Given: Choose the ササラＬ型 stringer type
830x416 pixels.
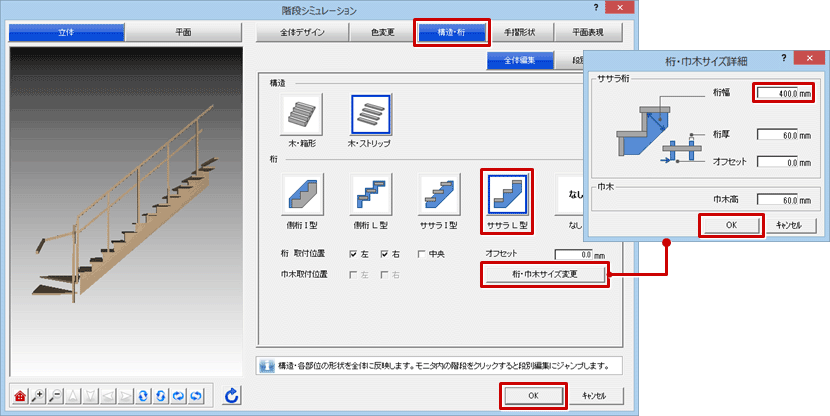Looking at the screenshot, I should click(508, 193).
